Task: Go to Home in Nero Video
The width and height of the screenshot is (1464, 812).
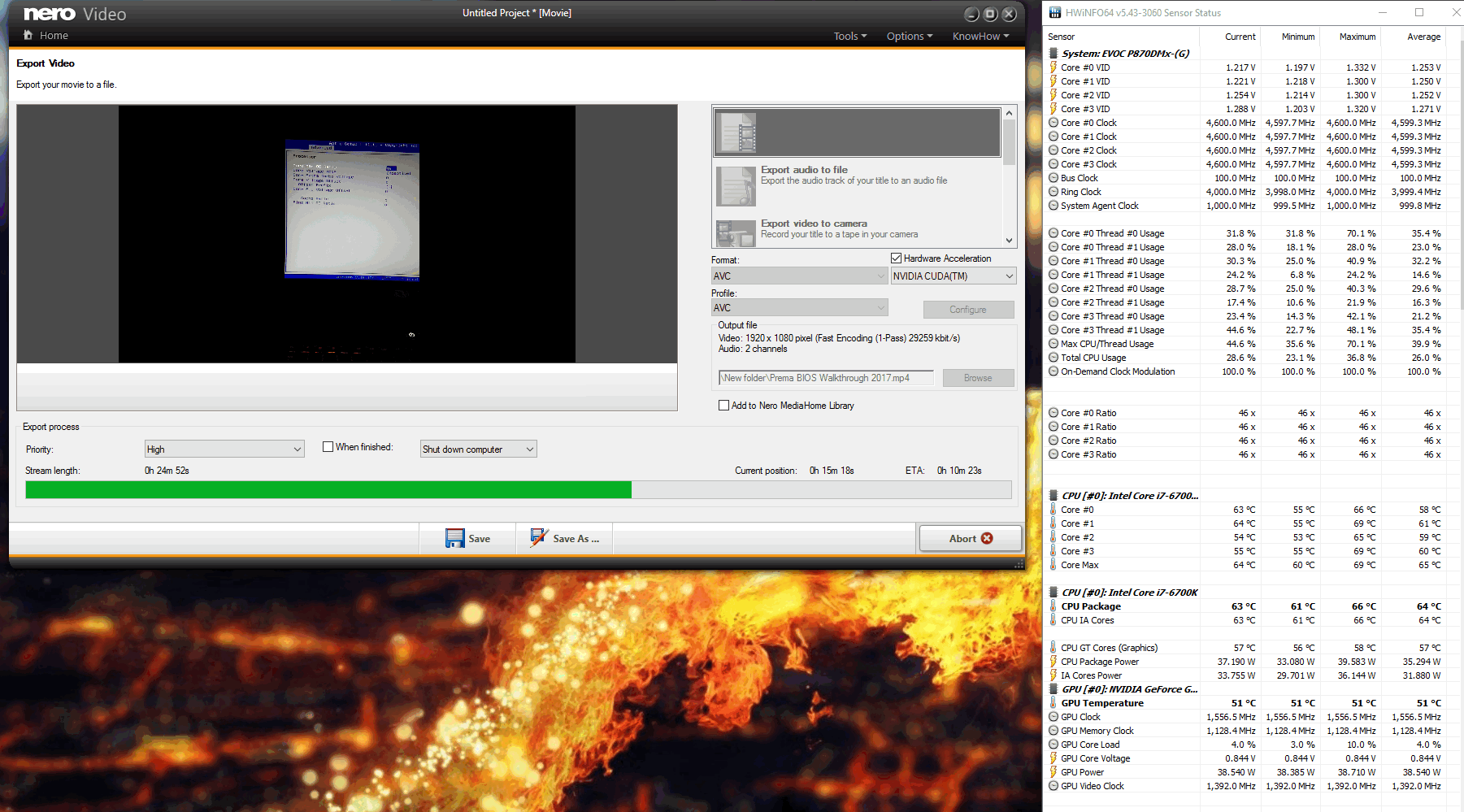Action: pos(46,35)
